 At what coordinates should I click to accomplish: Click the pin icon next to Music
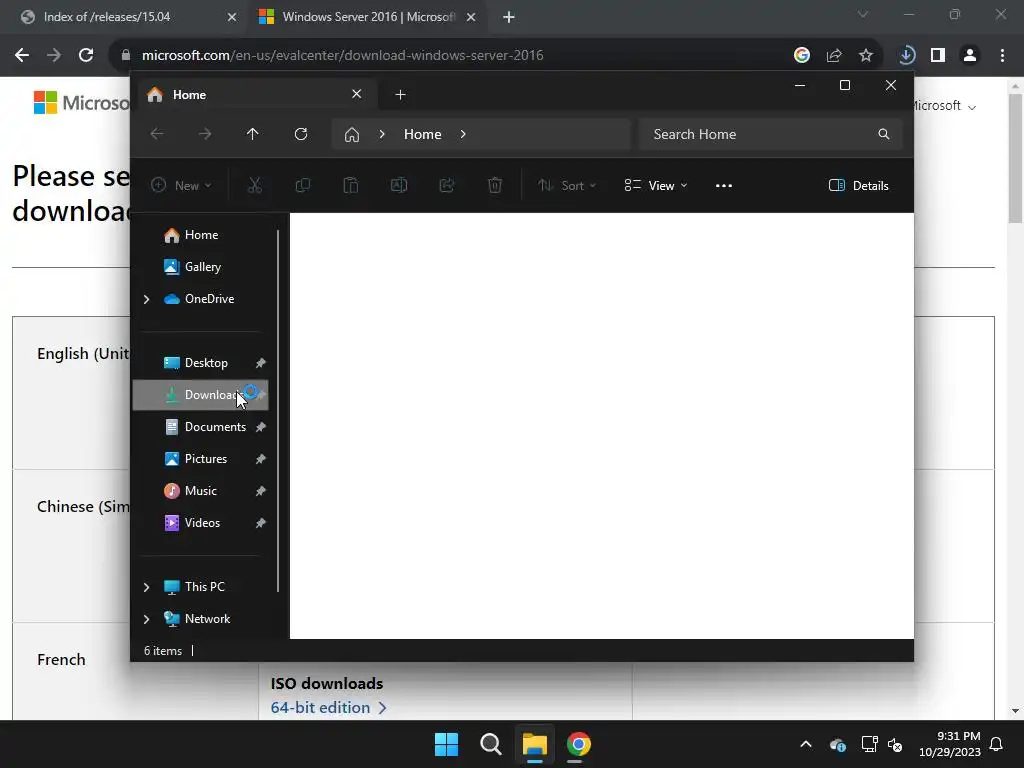coord(261,491)
